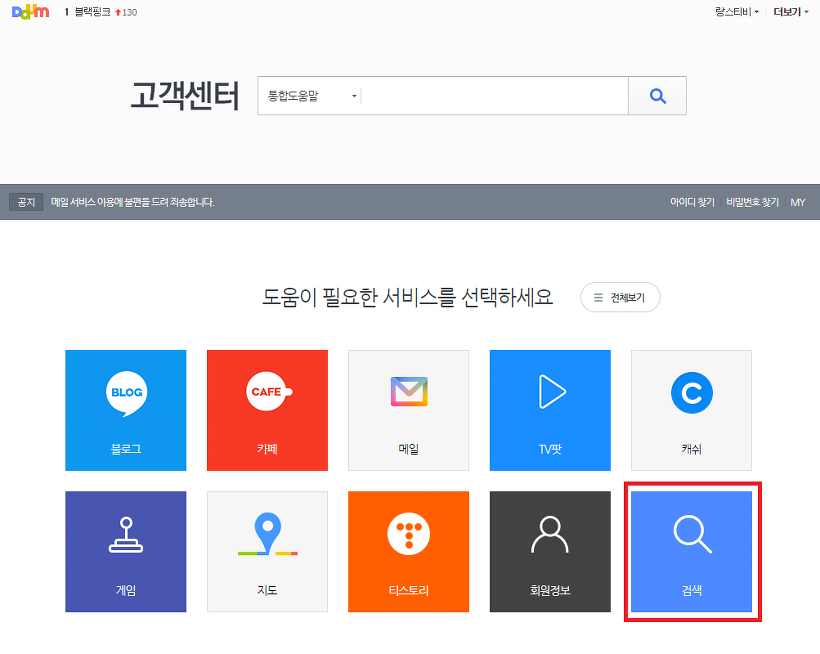Image resolution: width=820 pixels, height=654 pixels.
Task: Open the Cafe service tile
Action: [267, 410]
